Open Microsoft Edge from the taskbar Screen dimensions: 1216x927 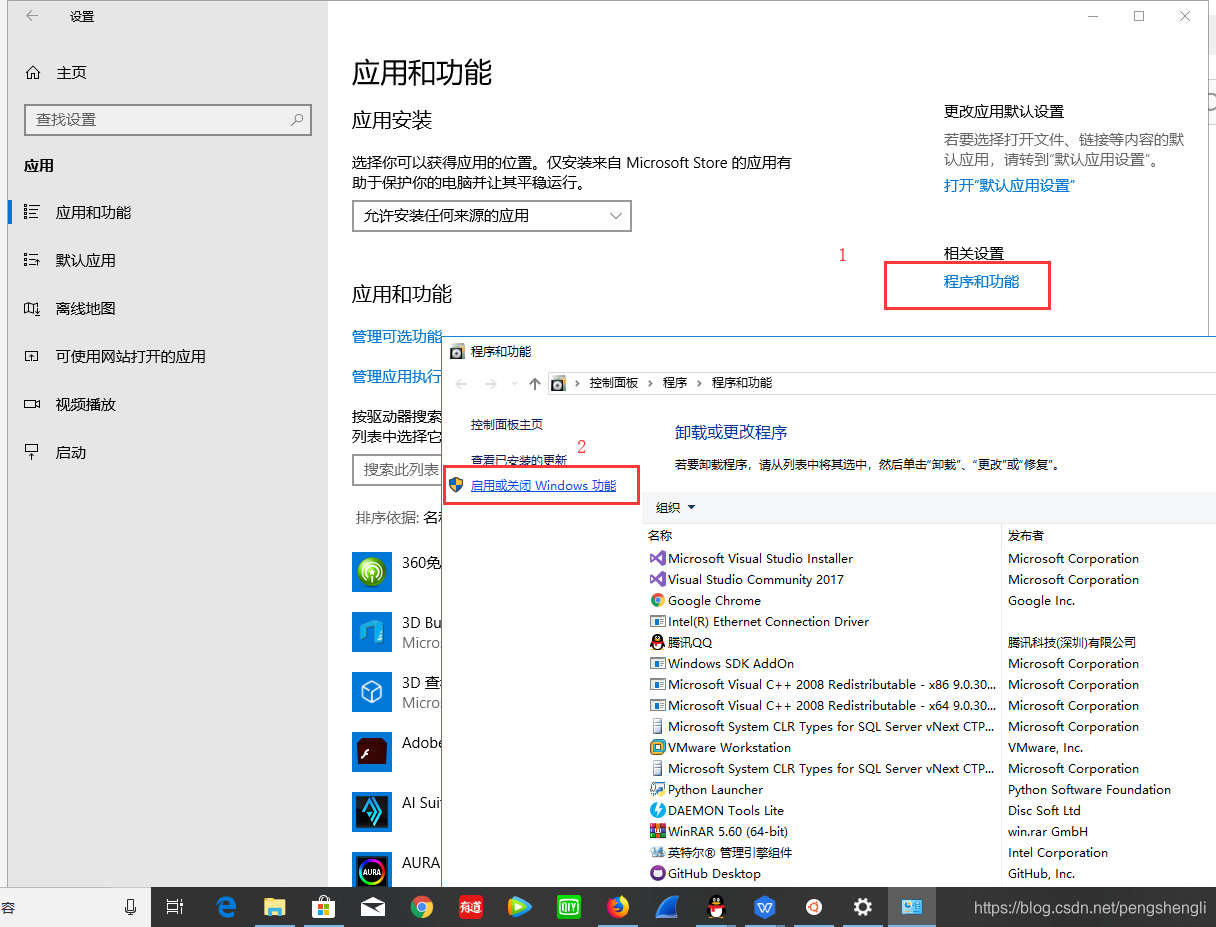[x=226, y=907]
